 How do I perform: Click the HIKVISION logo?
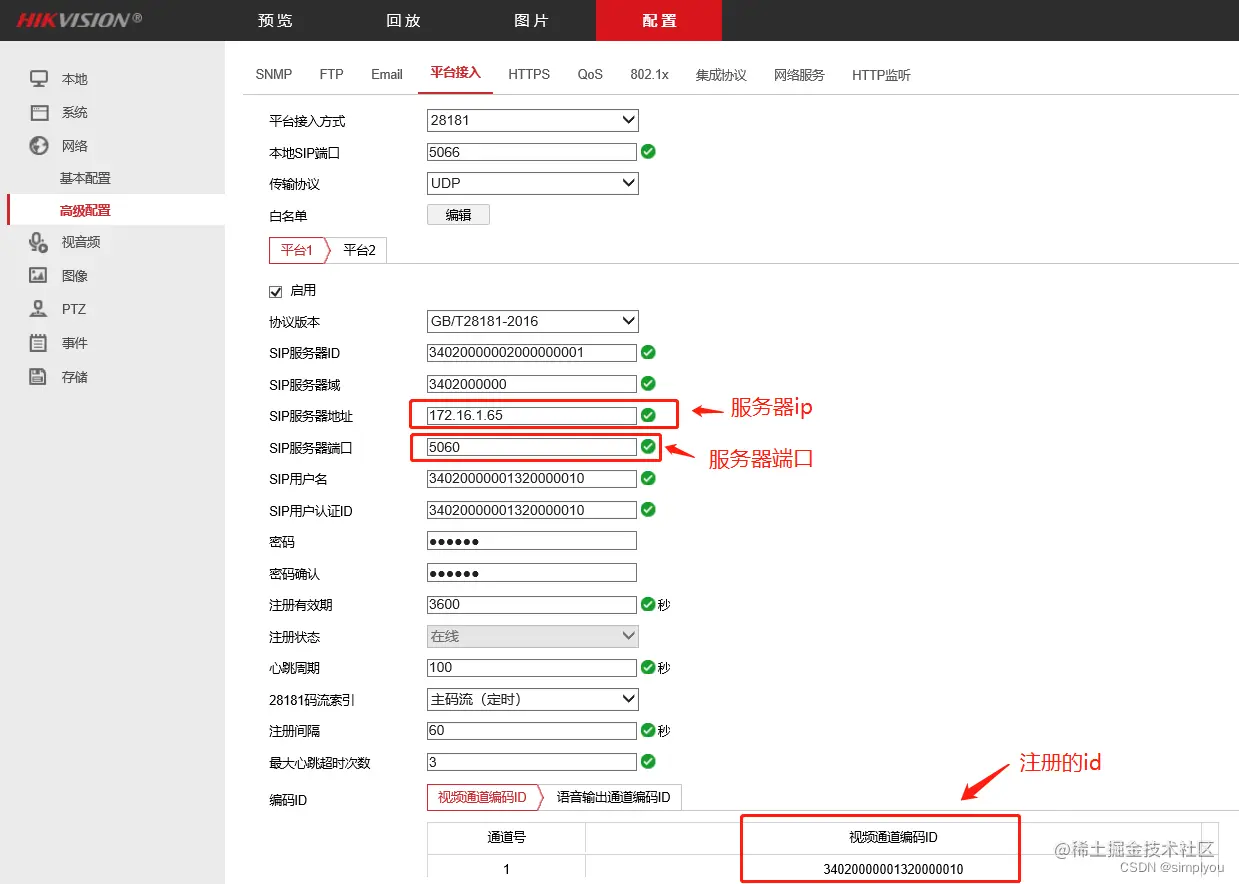pos(79,20)
